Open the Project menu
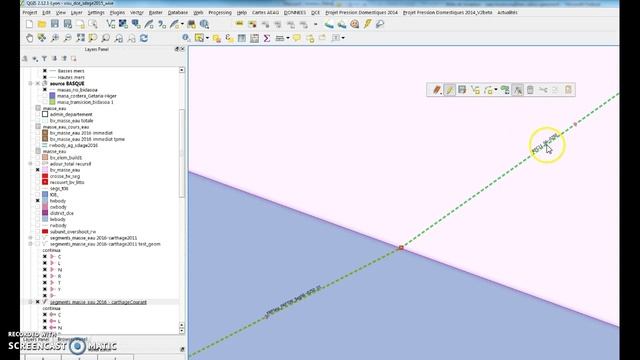 click(30, 13)
